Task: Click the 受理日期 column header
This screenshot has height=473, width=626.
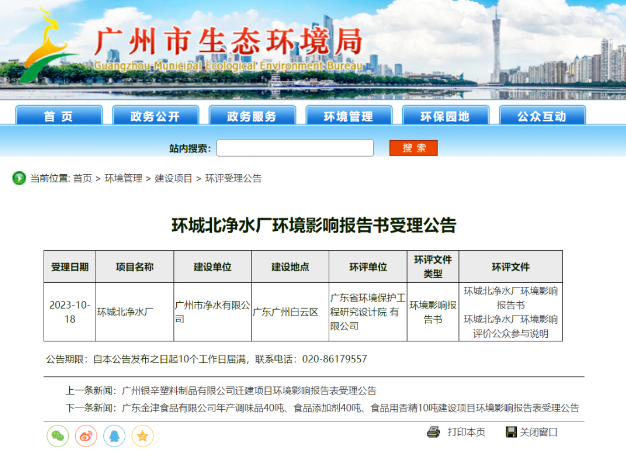Action: click(x=69, y=267)
